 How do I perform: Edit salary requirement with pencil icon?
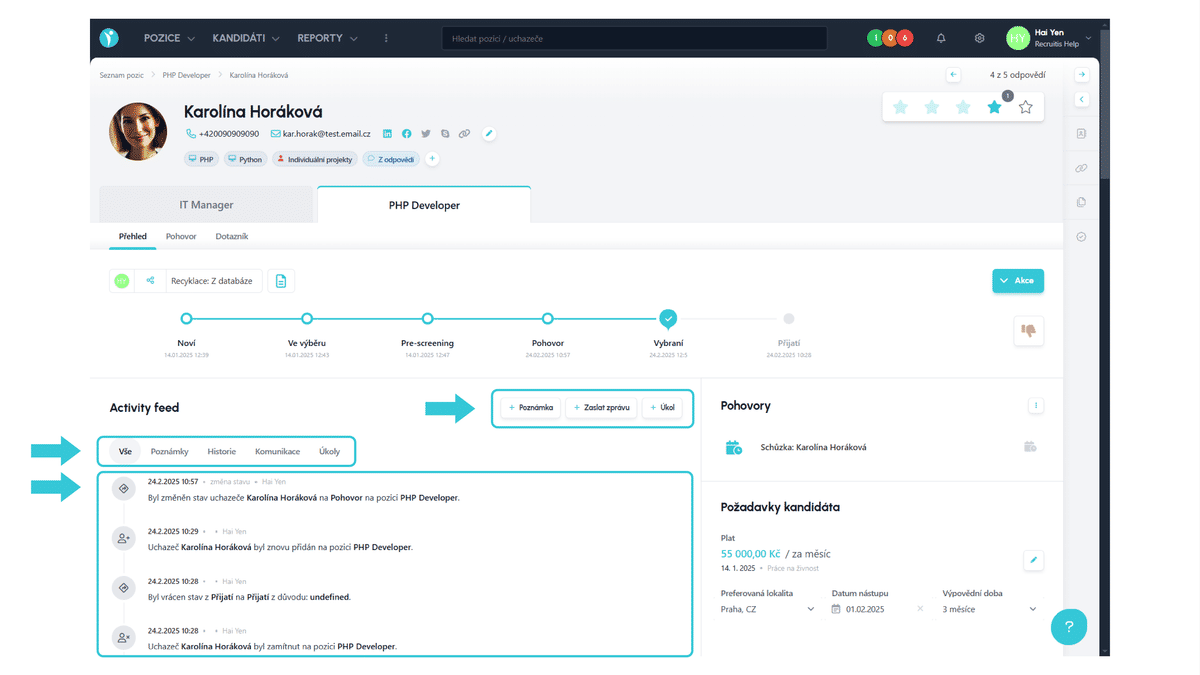click(x=1034, y=560)
